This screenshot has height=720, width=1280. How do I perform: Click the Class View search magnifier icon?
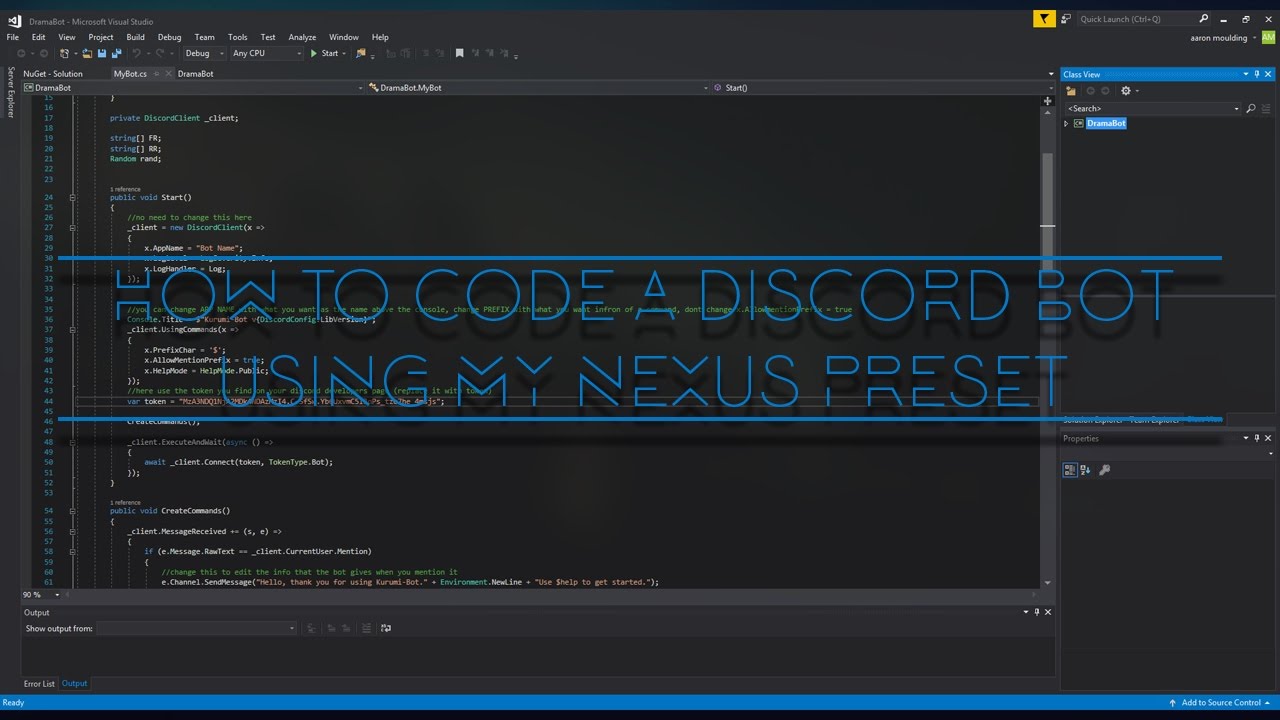pos(1251,108)
